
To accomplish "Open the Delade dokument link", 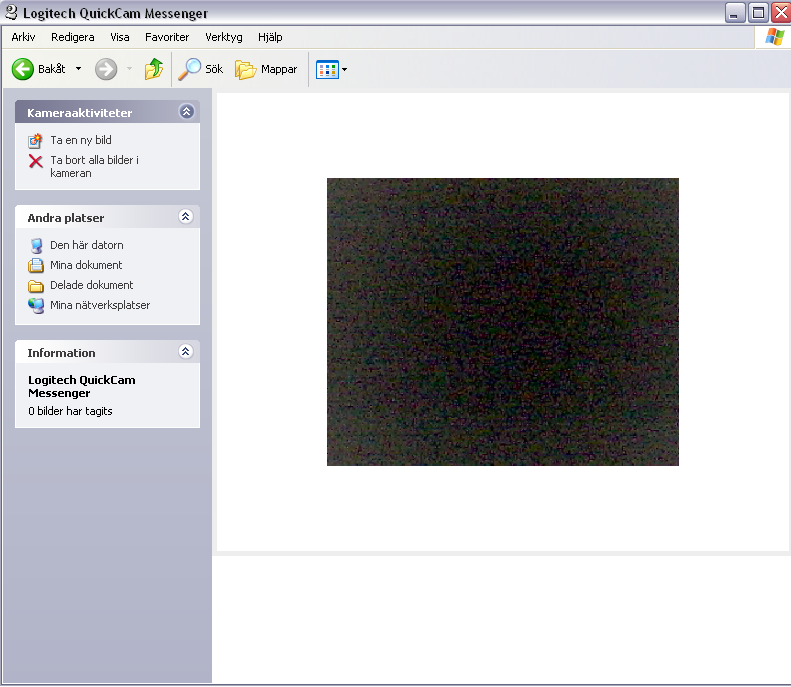I will click(x=91, y=285).
